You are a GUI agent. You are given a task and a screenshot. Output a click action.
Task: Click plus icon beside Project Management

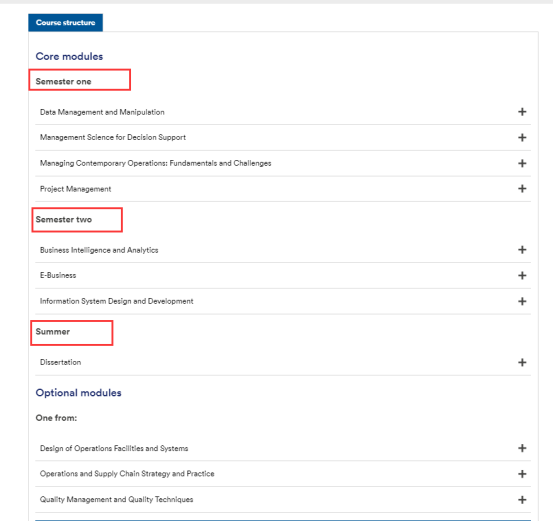pyautogui.click(x=522, y=189)
